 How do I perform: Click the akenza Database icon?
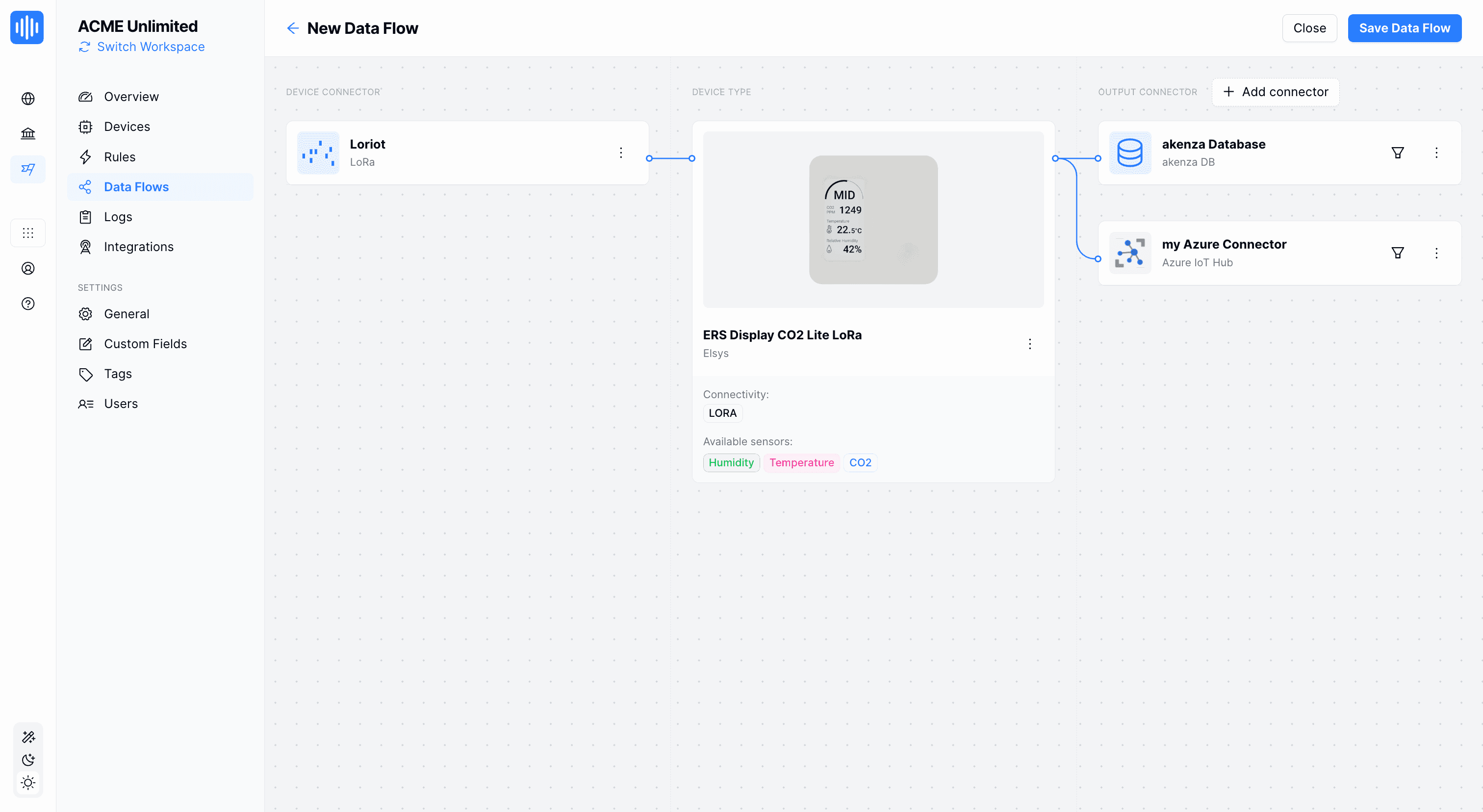point(1129,152)
